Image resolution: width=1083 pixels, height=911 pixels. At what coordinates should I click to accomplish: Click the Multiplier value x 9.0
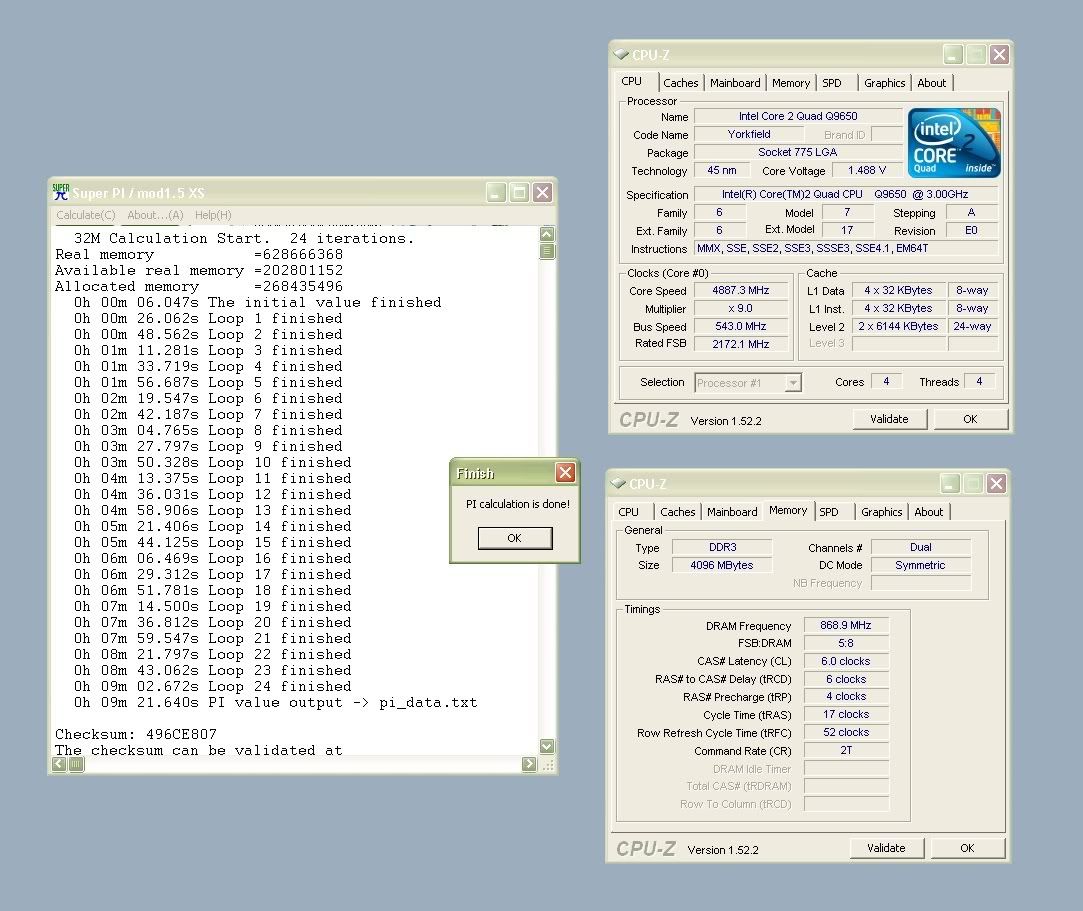pos(741,309)
